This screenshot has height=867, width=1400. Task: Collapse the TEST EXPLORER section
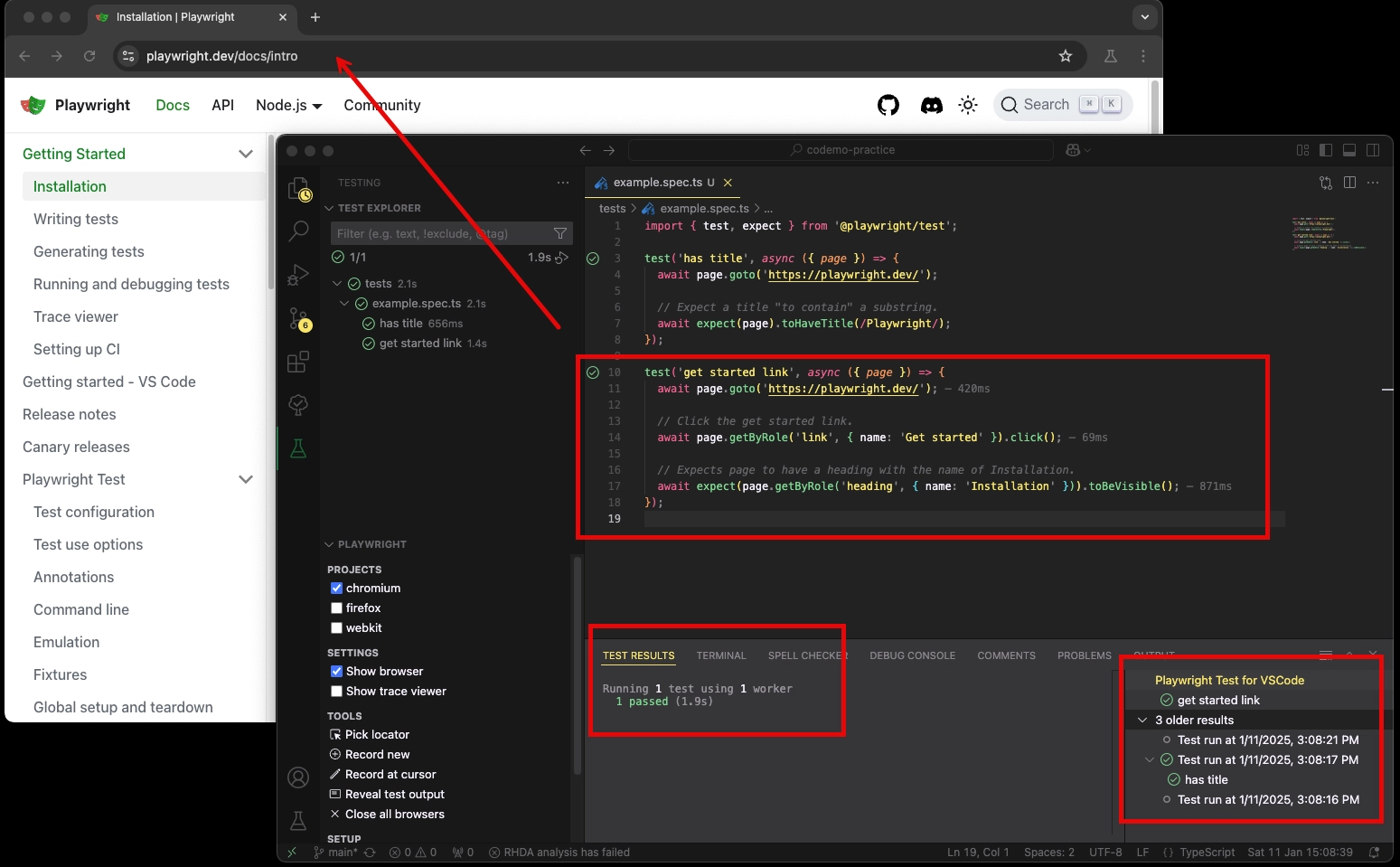tap(329, 208)
